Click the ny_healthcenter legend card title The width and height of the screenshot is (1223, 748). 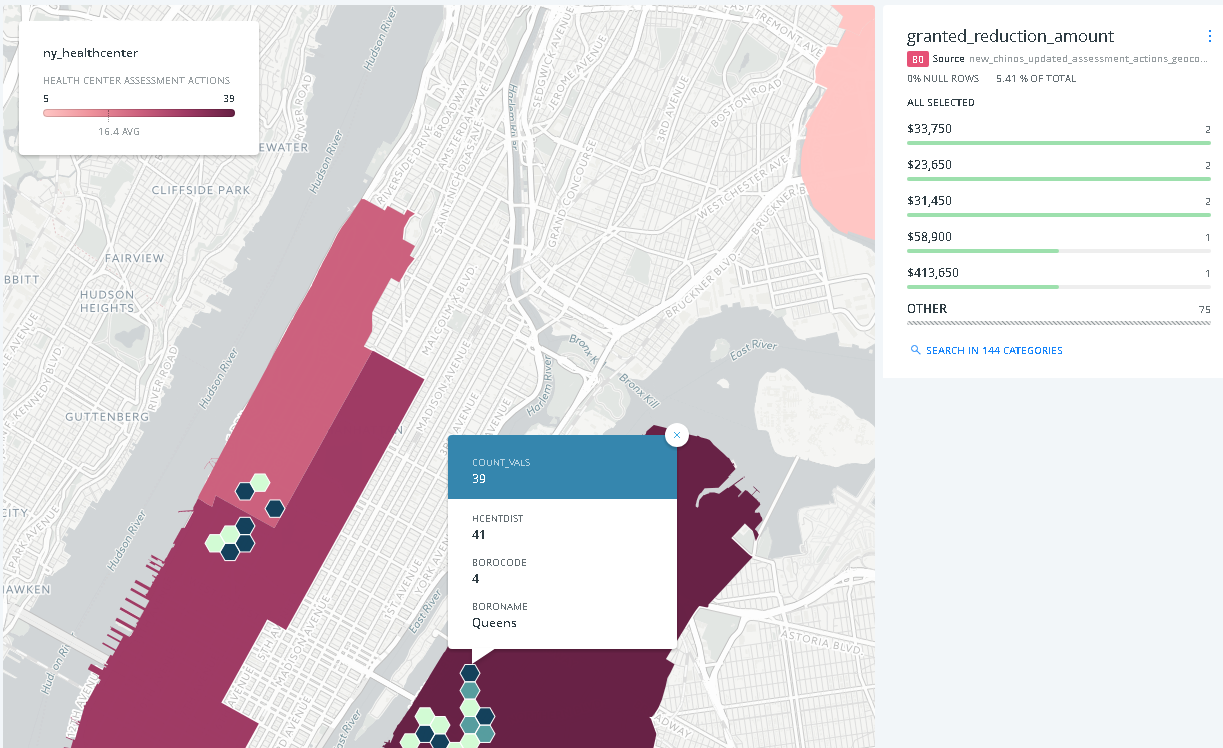88,52
